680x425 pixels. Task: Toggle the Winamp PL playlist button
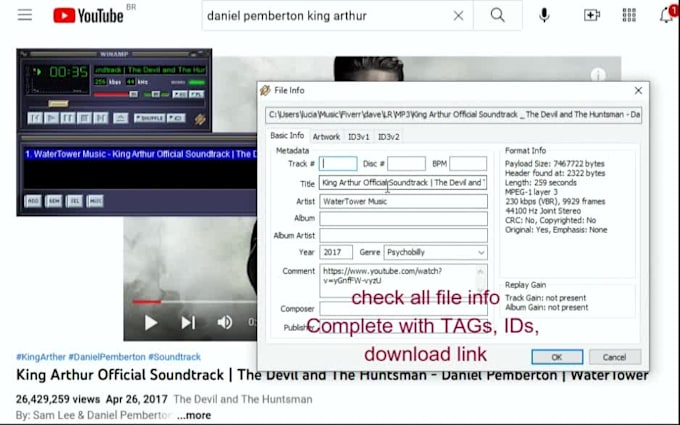[196, 94]
